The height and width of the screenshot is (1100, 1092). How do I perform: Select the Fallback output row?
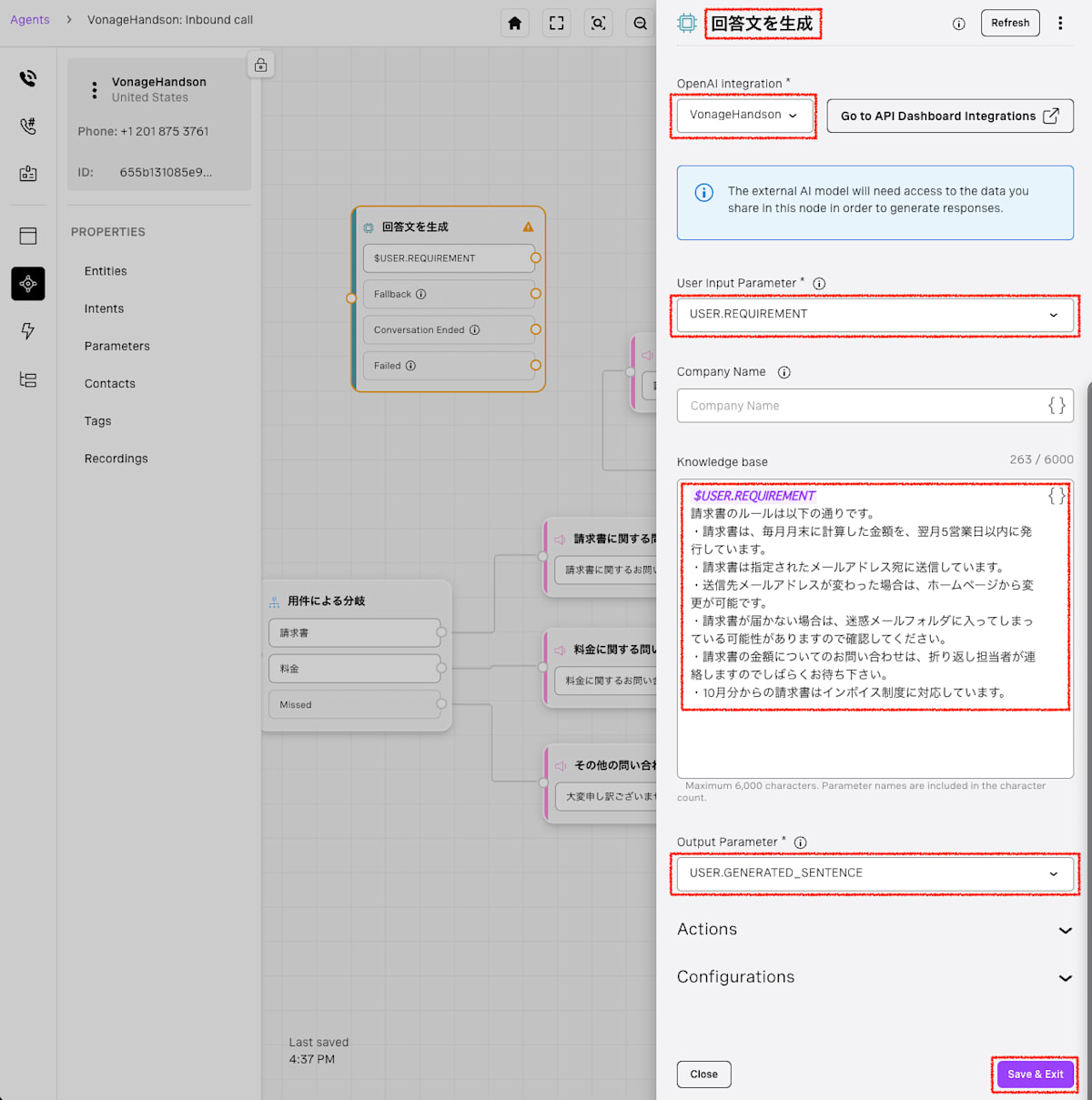(449, 294)
